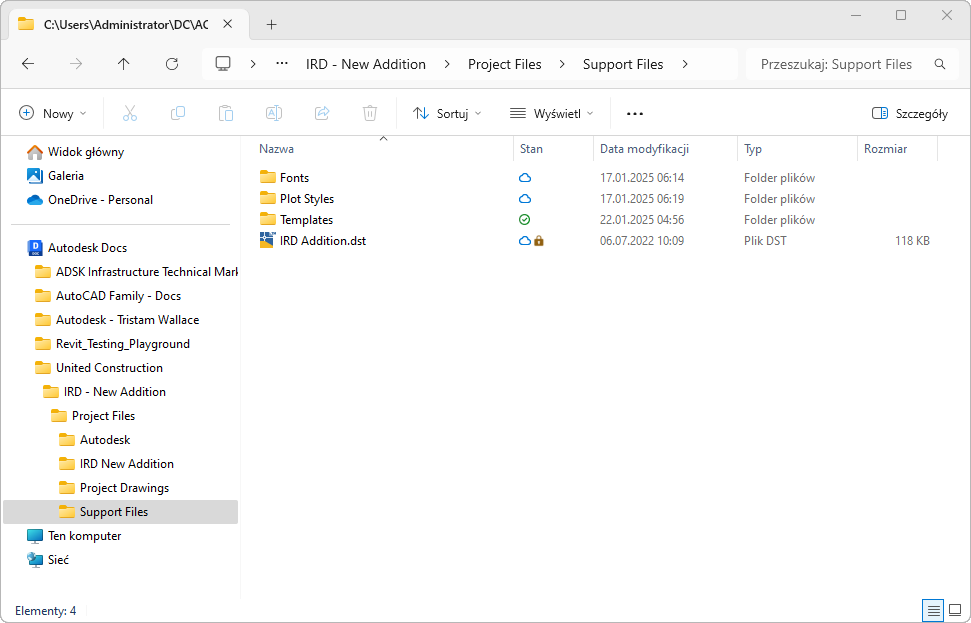
Task: Refresh the current folder view
Action: (x=172, y=64)
